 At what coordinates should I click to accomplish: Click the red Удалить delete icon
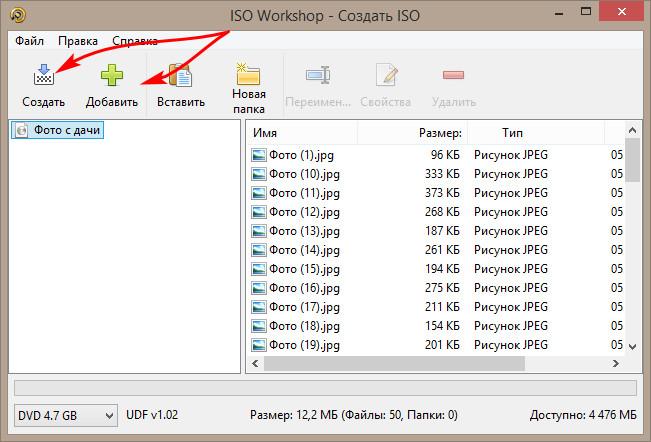tap(453, 75)
